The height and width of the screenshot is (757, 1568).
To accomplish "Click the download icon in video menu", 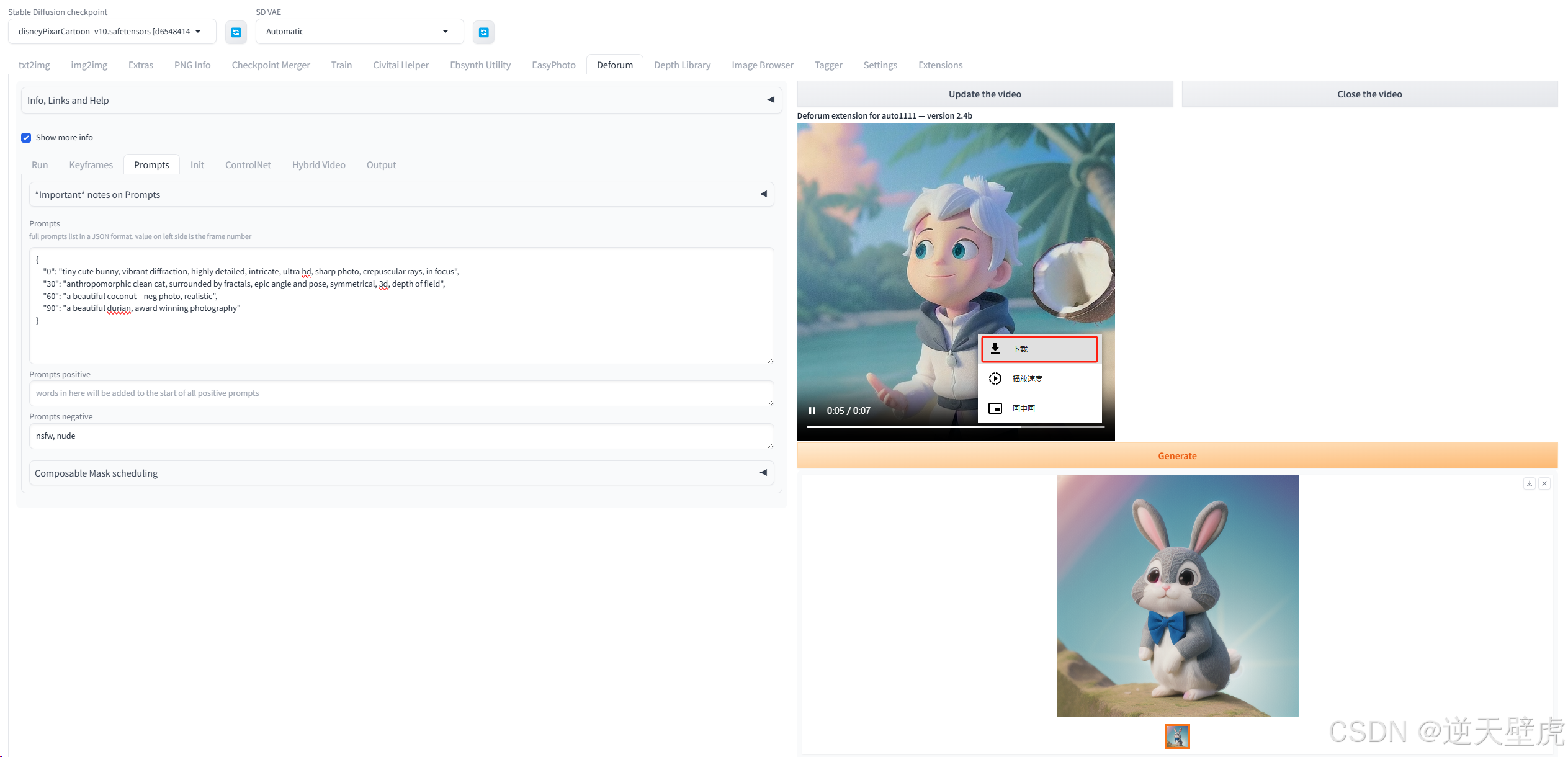I will tap(995, 349).
